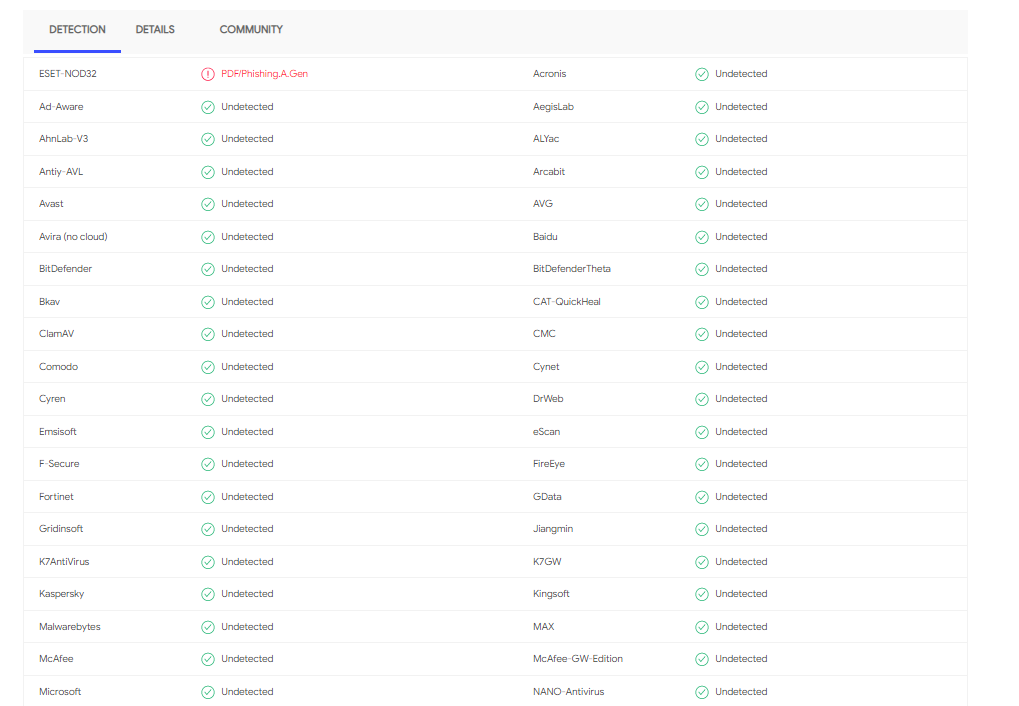Select the Kaspersky engine name

62,594
